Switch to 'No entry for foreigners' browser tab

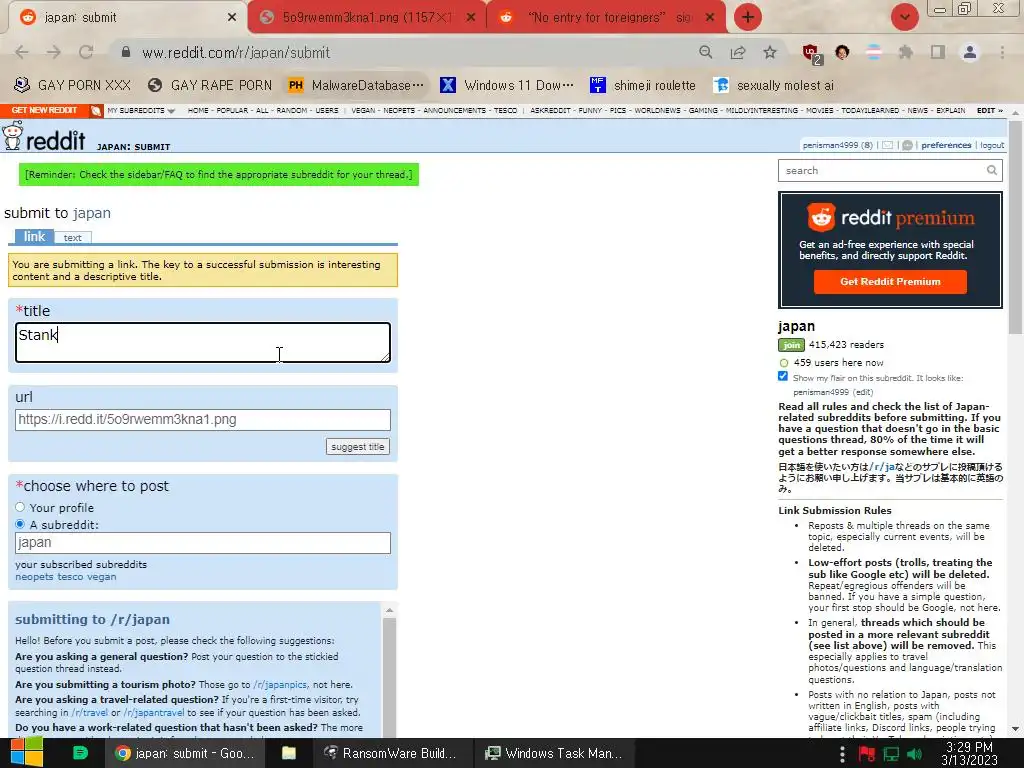point(607,17)
